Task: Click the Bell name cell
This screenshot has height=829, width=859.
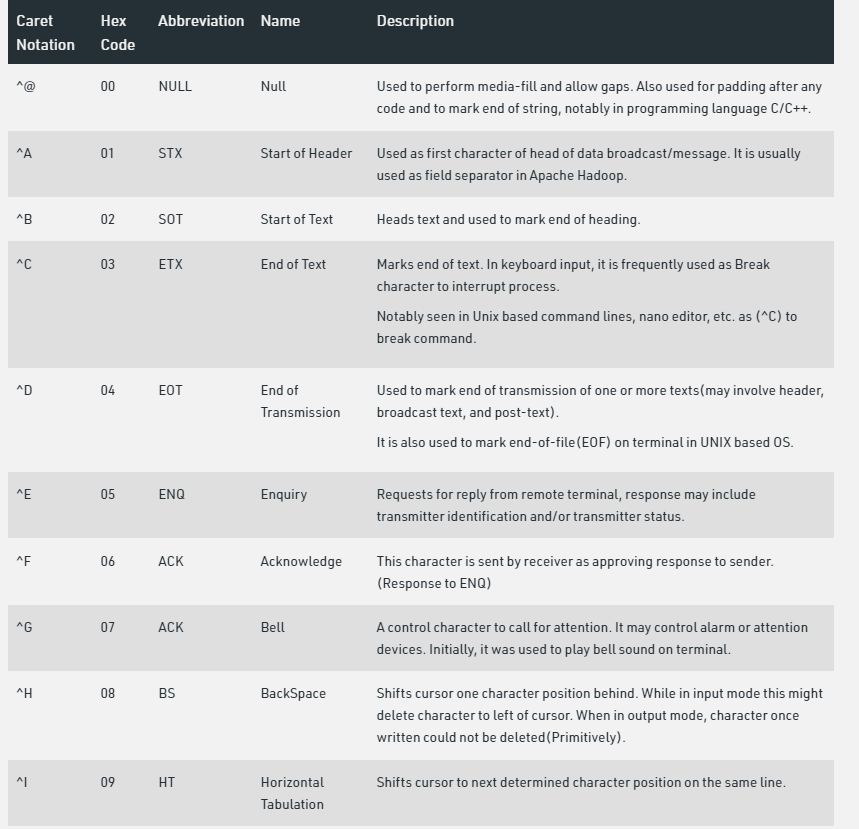Action: (272, 628)
